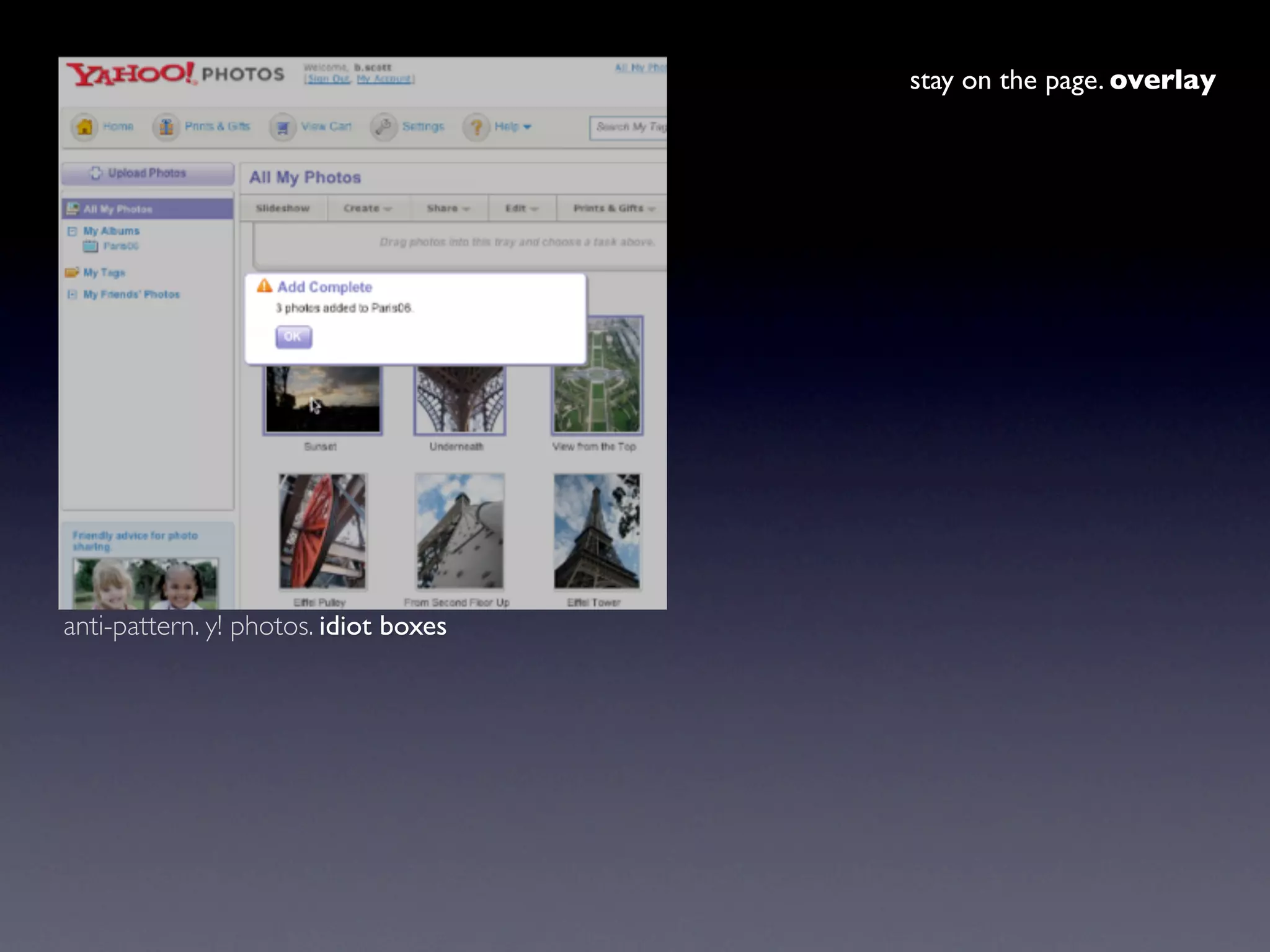
Task: Click the Home house icon
Action: coord(85,127)
